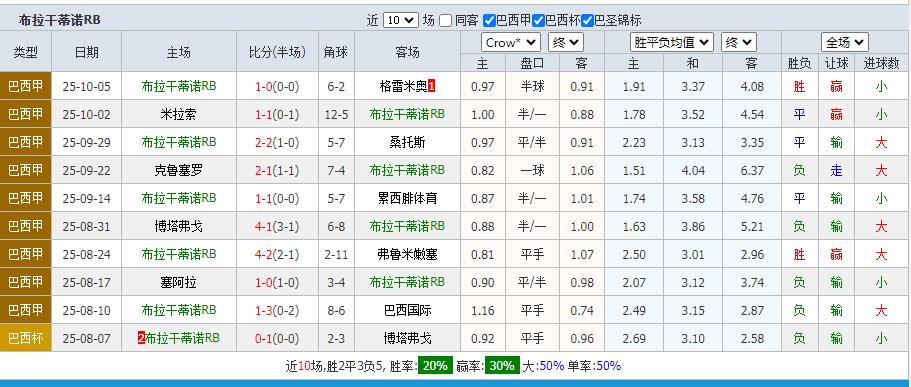This screenshot has height=387, width=911.
Task: Click handicap result 走 in 克鲁塞罗 row
Action: [x=836, y=170]
